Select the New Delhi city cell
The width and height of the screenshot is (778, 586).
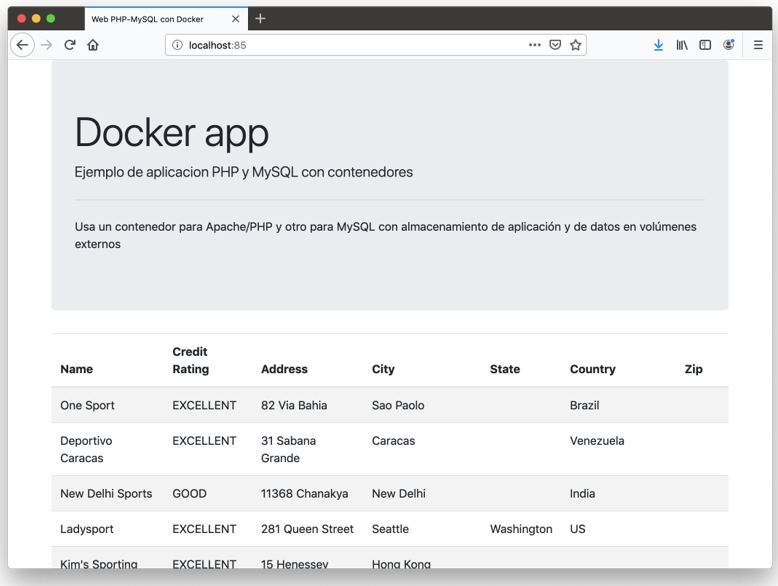click(398, 494)
